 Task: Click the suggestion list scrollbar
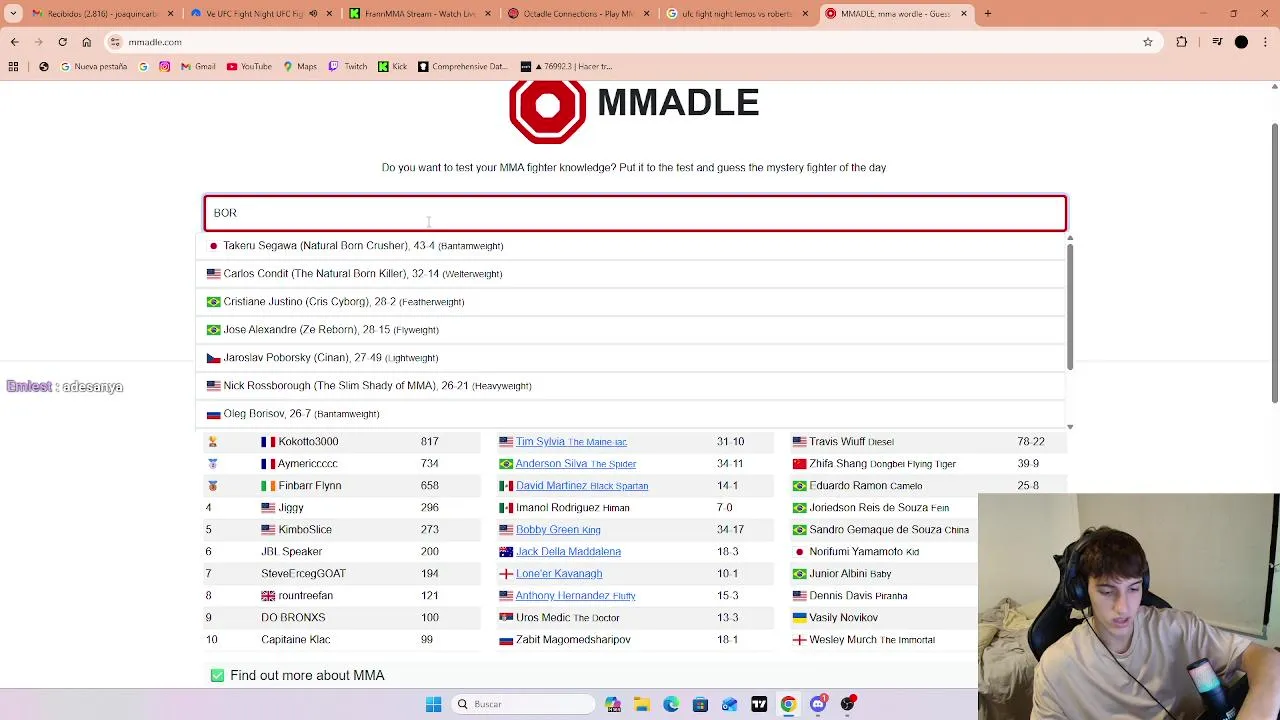(x=1070, y=308)
